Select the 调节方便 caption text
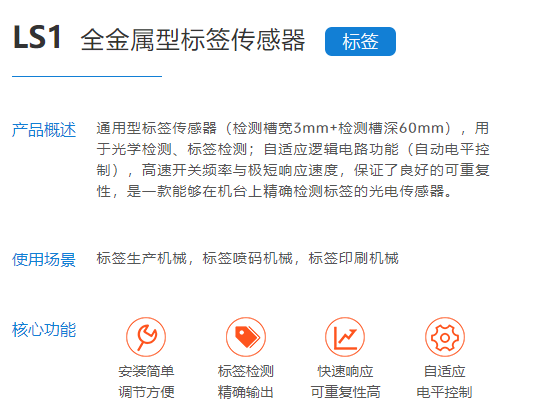The height and width of the screenshot is (409, 533). (x=146, y=392)
